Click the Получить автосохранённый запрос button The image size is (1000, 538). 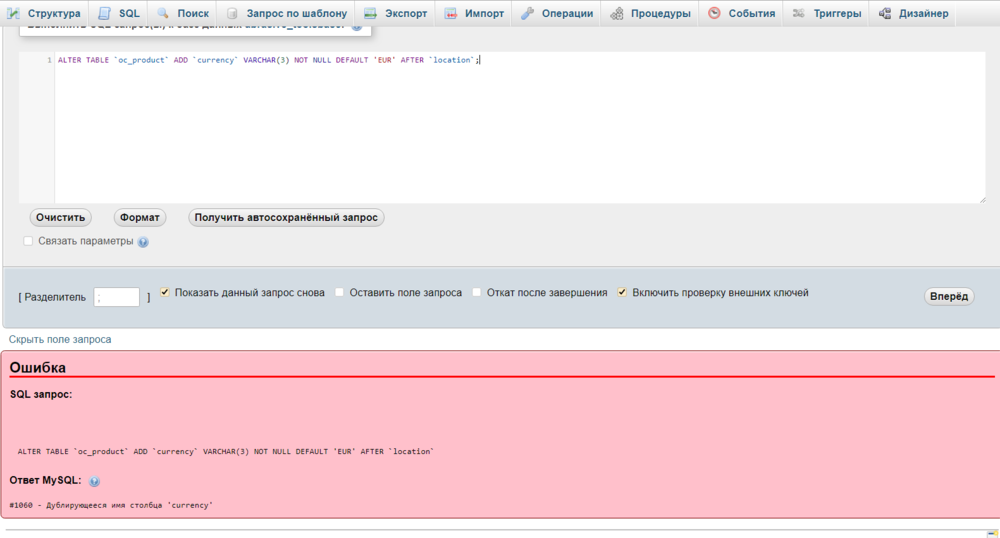click(286, 217)
